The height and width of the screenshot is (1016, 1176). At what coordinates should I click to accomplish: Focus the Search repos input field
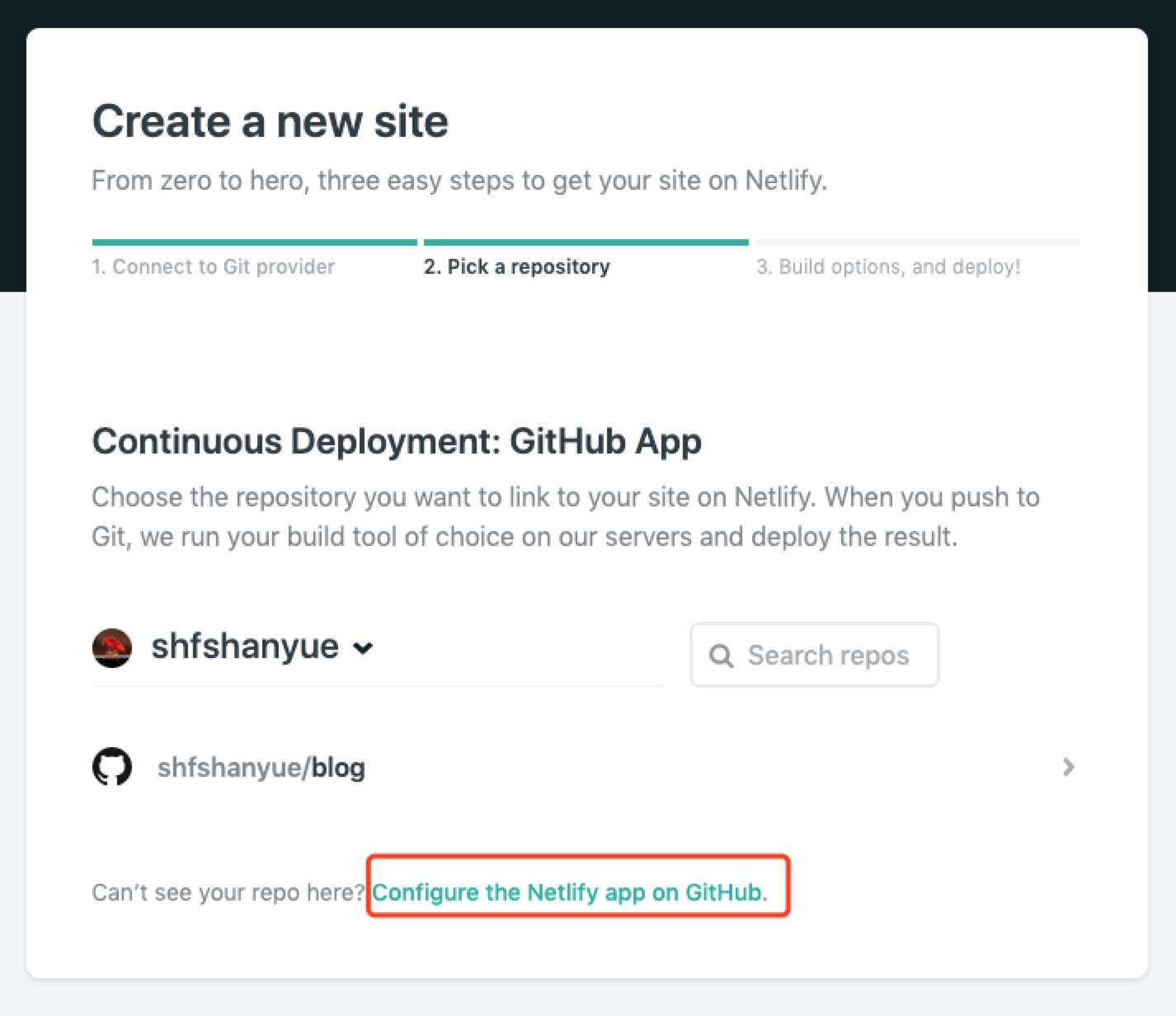(x=828, y=656)
